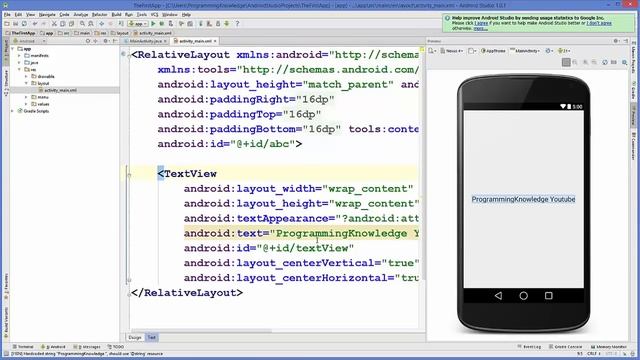Viewport: 640px width, 360px height.
Task: Click the Preview refresh icon
Action: pyautogui.click(x=605, y=62)
